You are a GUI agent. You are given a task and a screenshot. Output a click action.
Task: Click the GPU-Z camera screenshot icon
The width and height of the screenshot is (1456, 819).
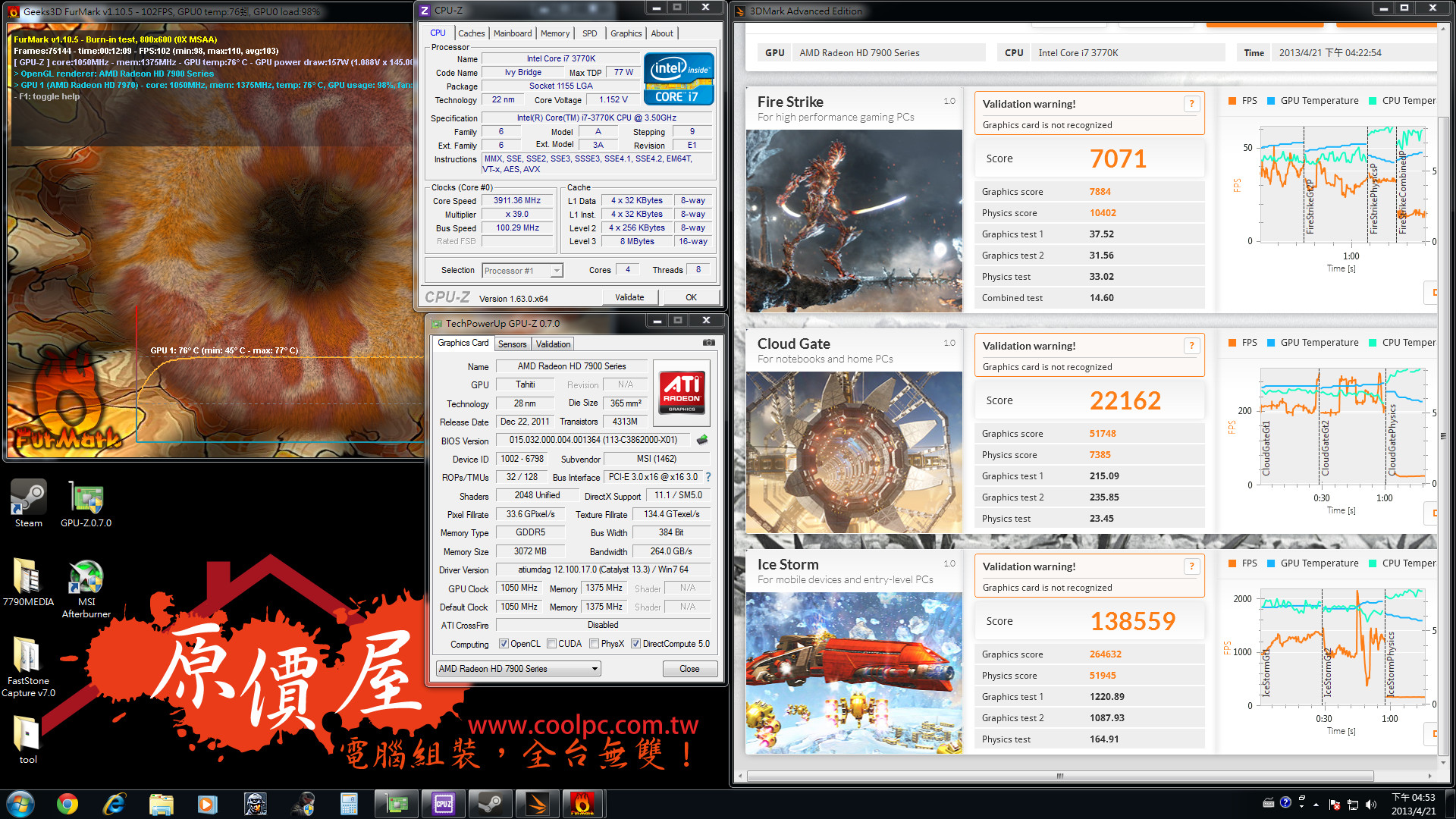(x=709, y=343)
